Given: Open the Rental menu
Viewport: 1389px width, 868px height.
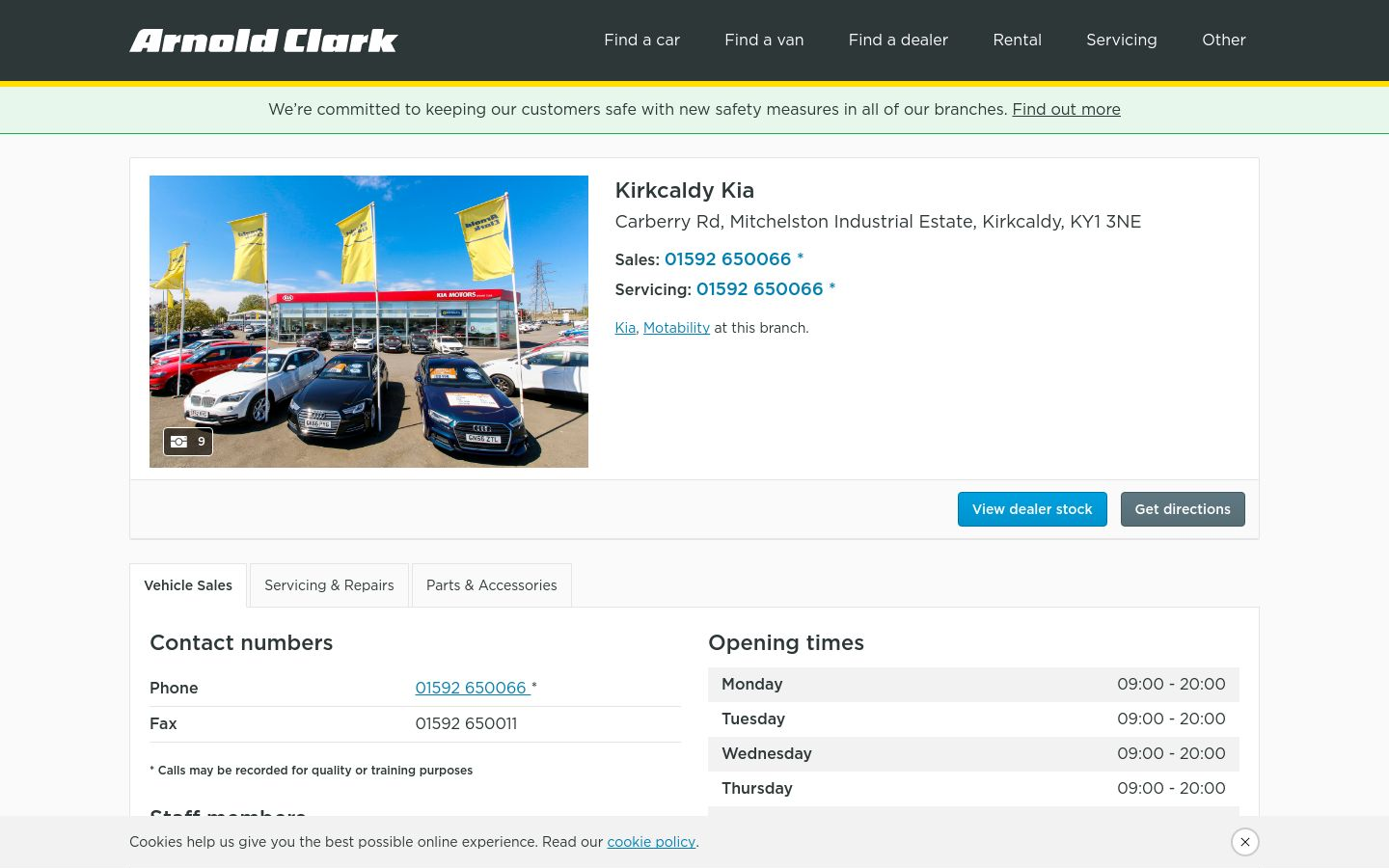Looking at the screenshot, I should [1017, 41].
